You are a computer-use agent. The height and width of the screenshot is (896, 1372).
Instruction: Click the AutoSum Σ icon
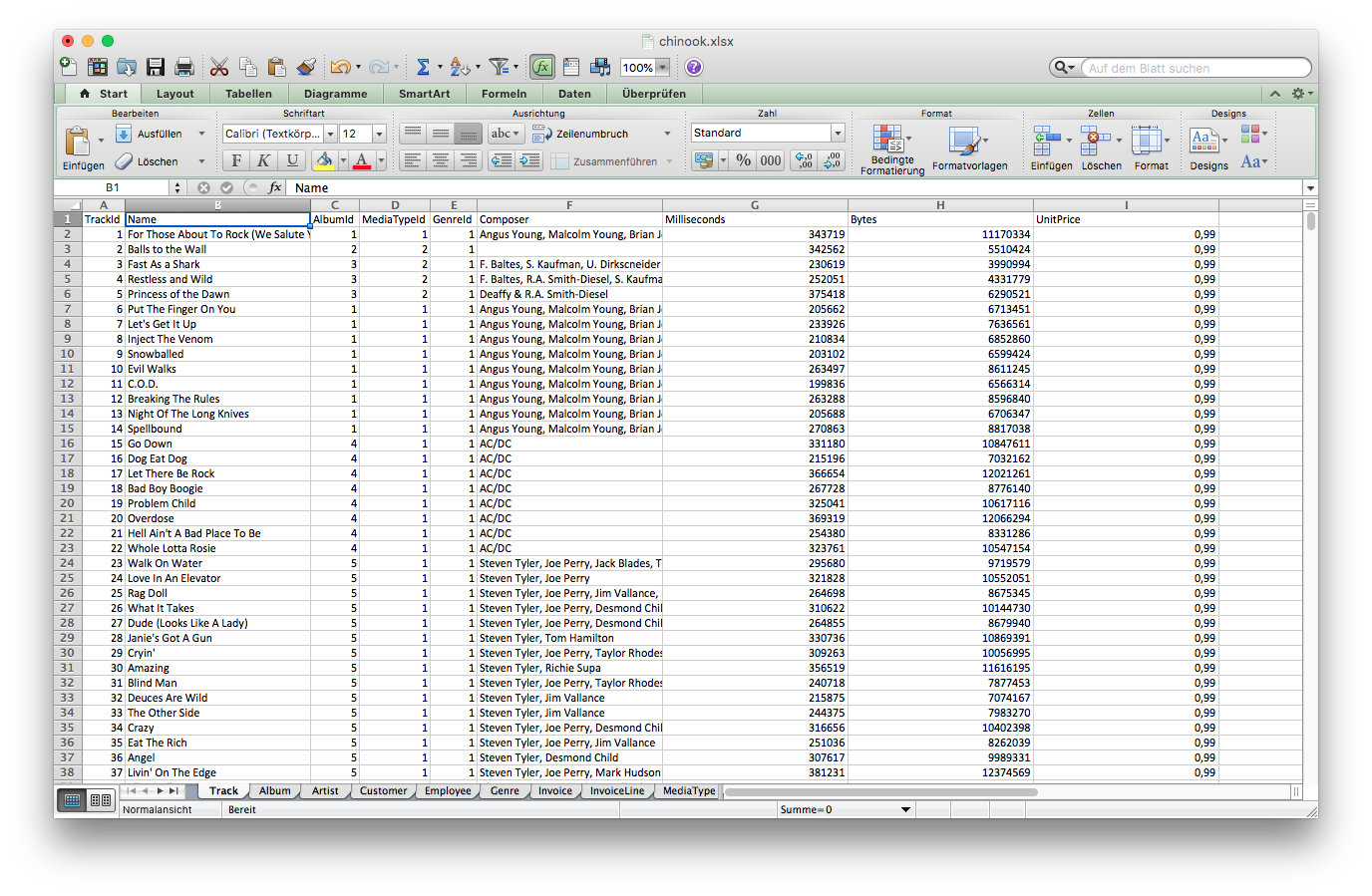[423, 67]
